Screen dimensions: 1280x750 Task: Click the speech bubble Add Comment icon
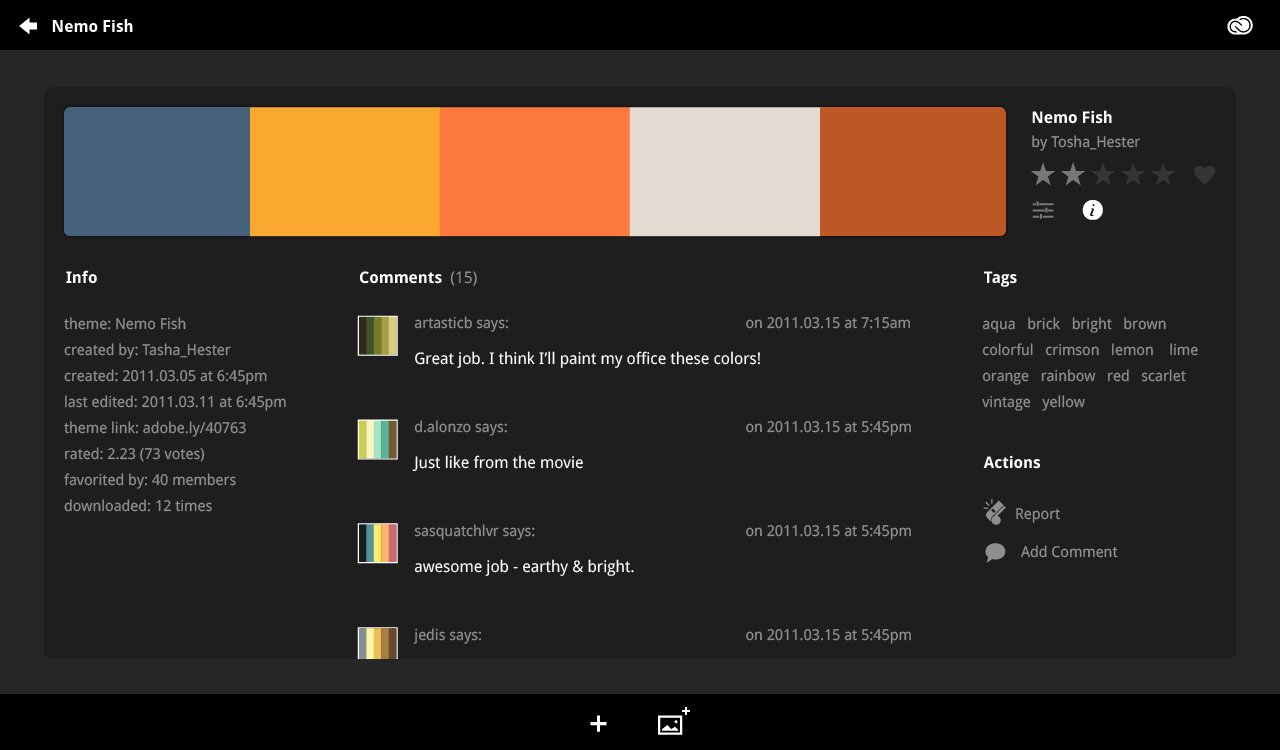tap(994, 551)
